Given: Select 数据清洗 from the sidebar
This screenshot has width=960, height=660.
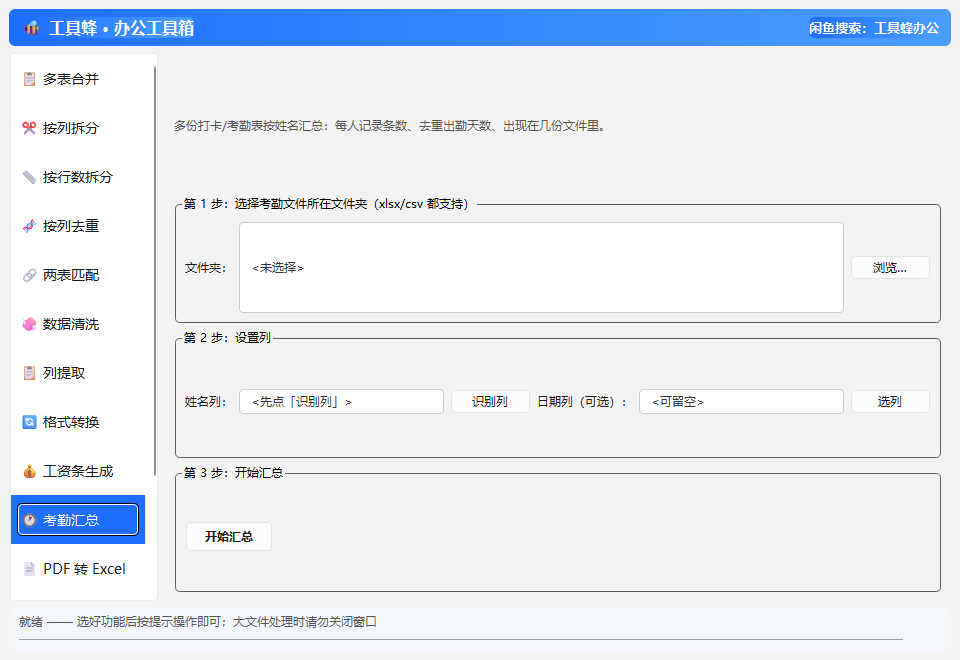Looking at the screenshot, I should tap(78, 324).
